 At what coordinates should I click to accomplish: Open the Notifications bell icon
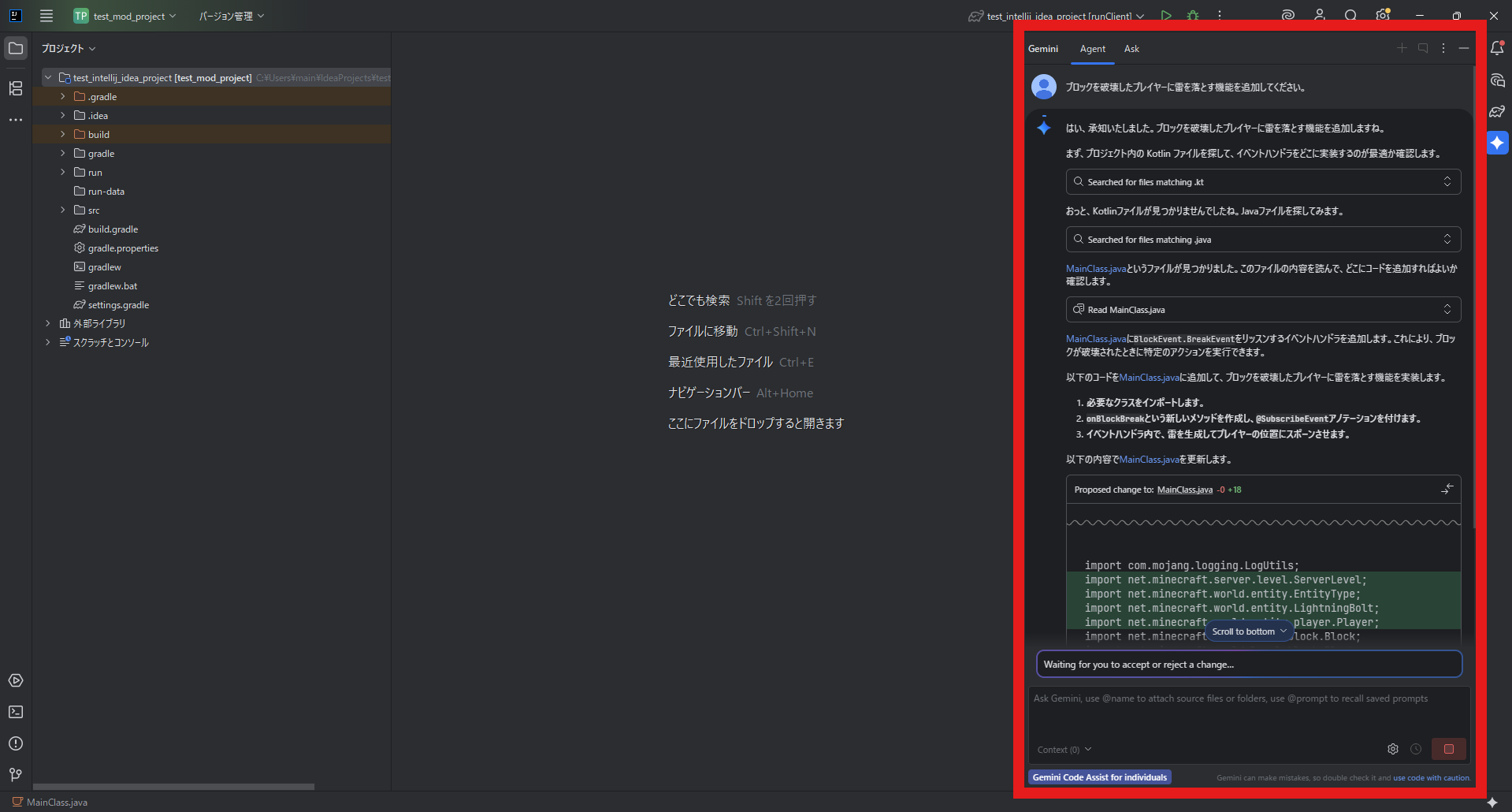[1497, 49]
